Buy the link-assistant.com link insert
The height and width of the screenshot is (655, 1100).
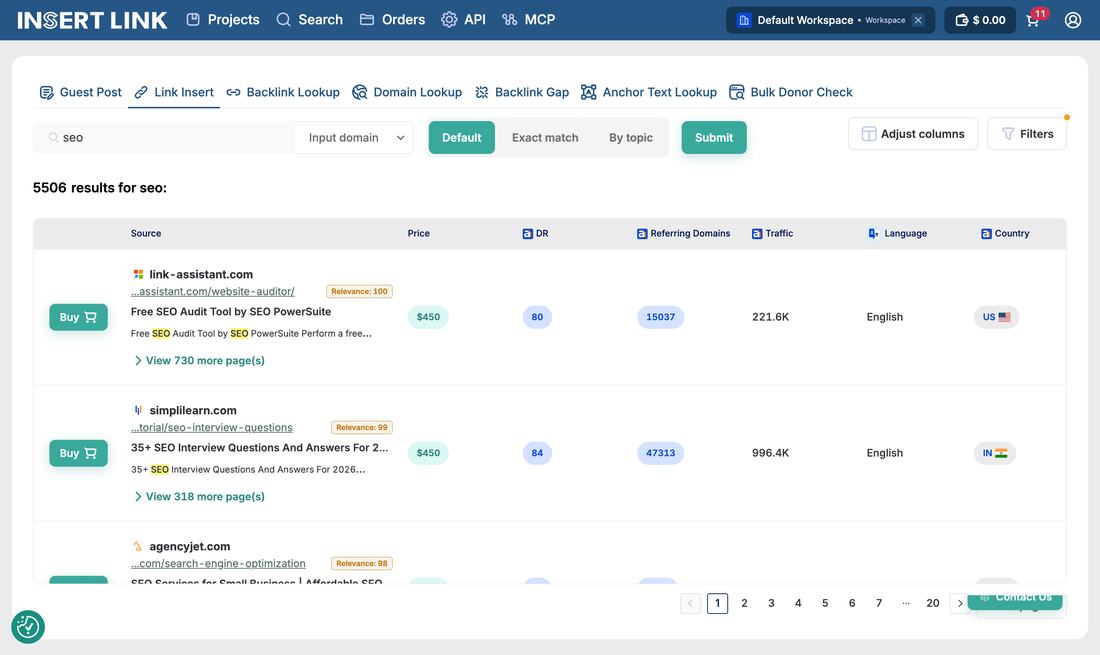point(79,317)
